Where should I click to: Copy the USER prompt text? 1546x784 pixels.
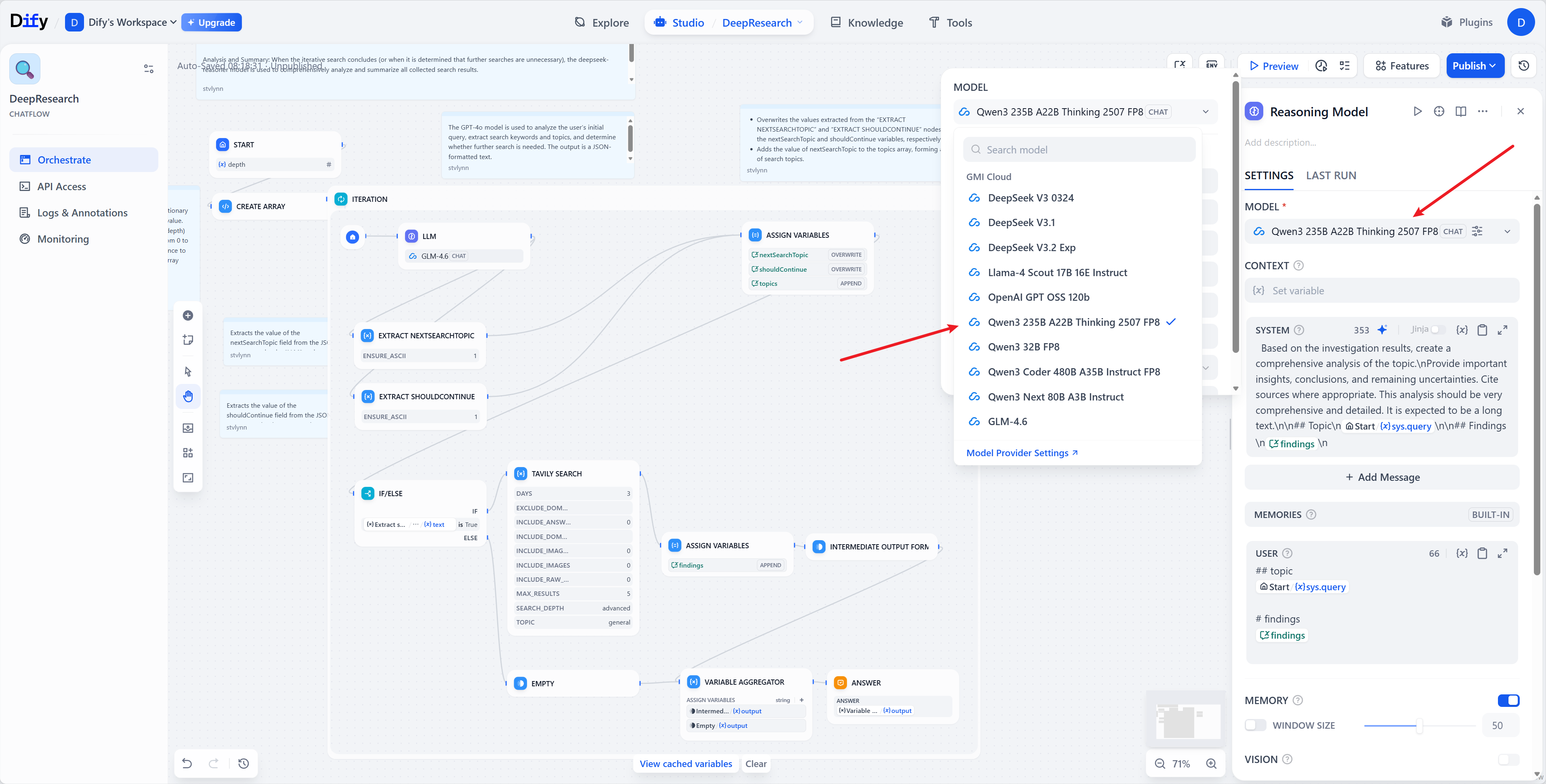pyautogui.click(x=1482, y=553)
